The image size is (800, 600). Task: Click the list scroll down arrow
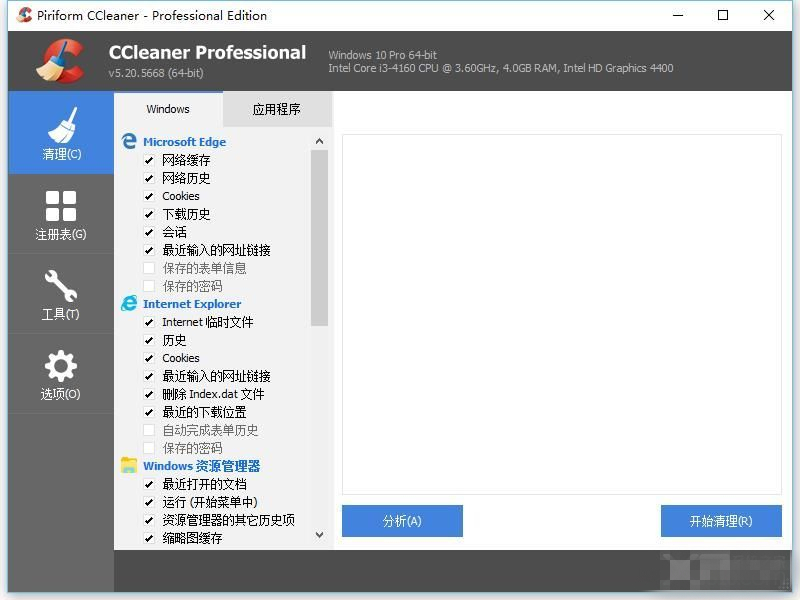click(x=319, y=535)
